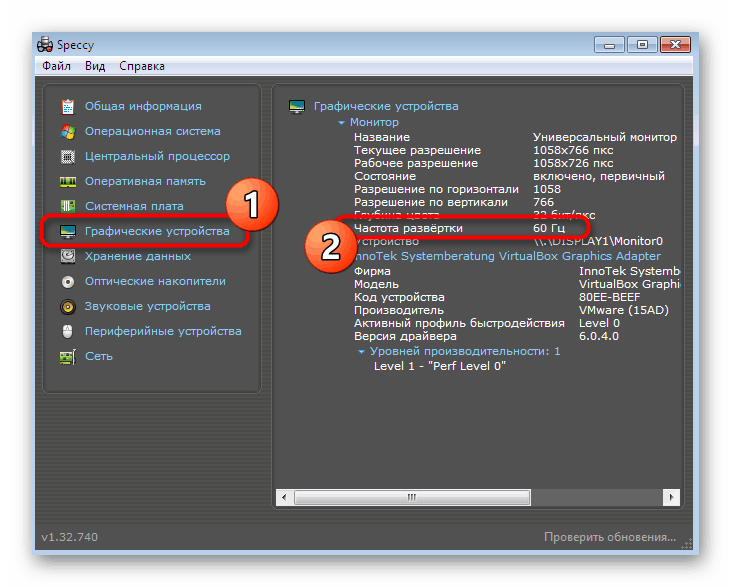The width and height of the screenshot is (731, 587).
Task: Click Проверить обновления link
Action: point(610,537)
